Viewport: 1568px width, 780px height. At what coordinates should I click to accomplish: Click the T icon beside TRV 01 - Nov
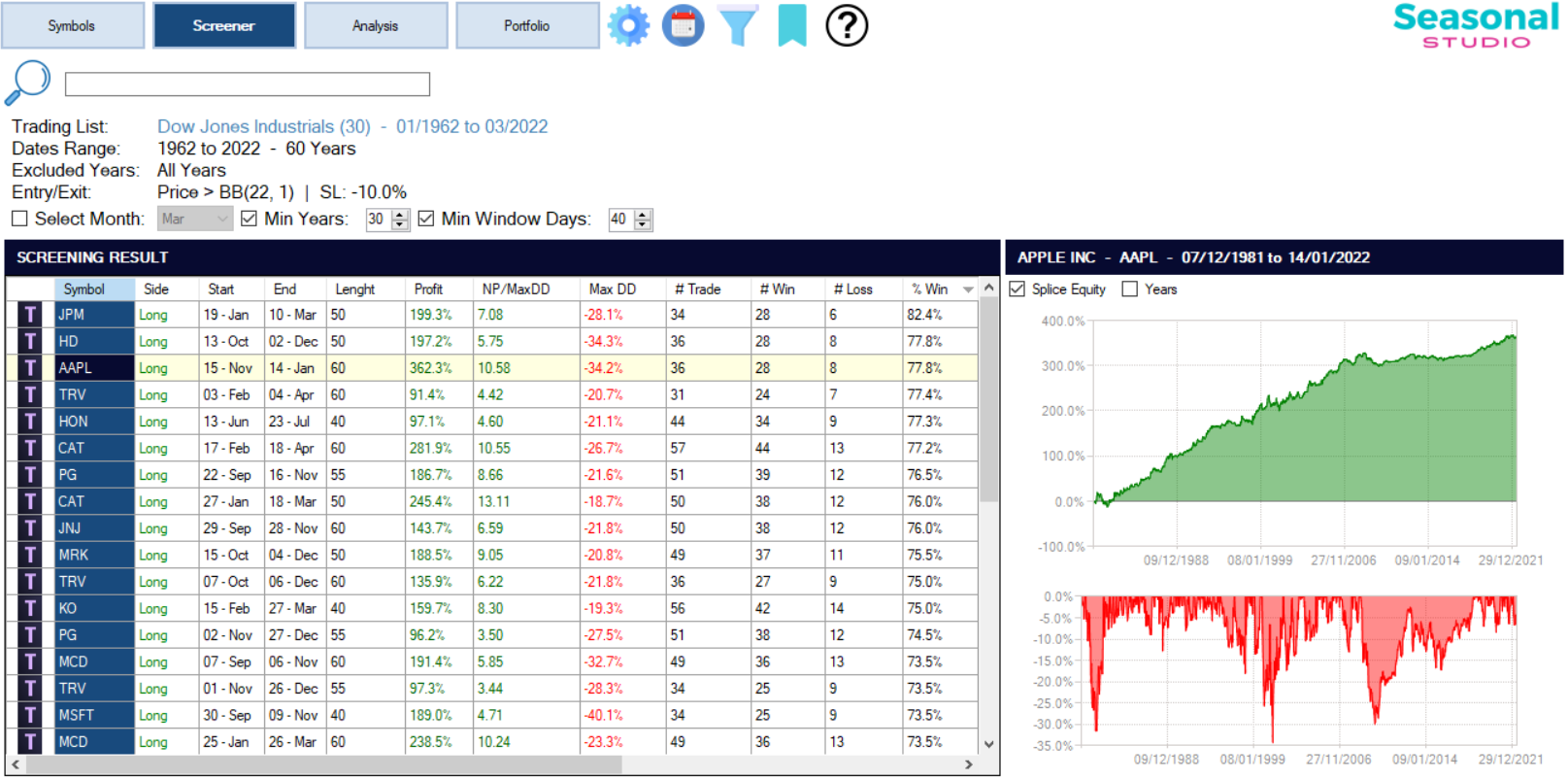[x=30, y=689]
